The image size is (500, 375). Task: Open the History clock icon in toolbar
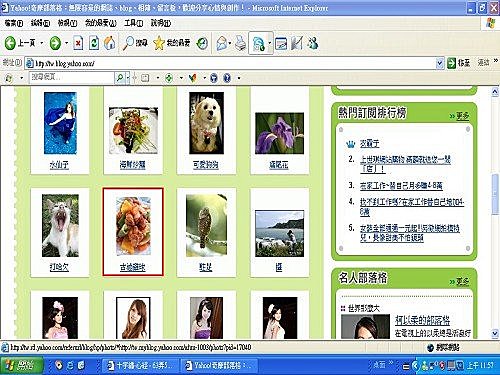coord(202,43)
